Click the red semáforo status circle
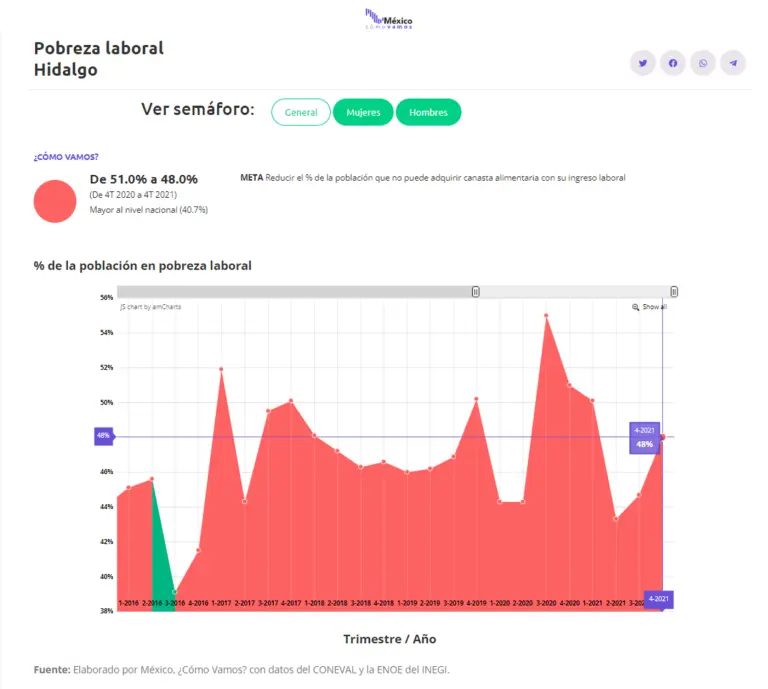This screenshot has height=689, width=768. point(55,201)
